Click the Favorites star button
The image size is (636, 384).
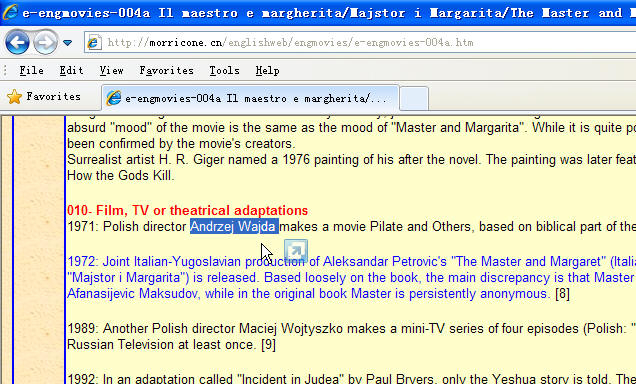[x=44, y=97]
